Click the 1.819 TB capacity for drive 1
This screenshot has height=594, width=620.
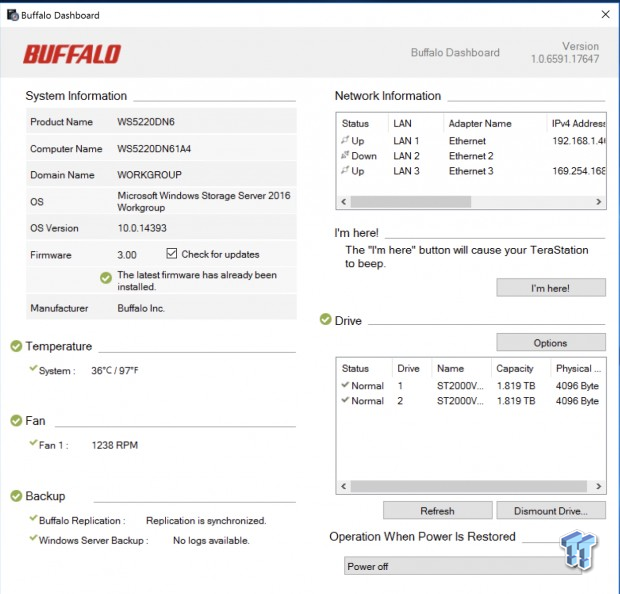(x=516, y=386)
